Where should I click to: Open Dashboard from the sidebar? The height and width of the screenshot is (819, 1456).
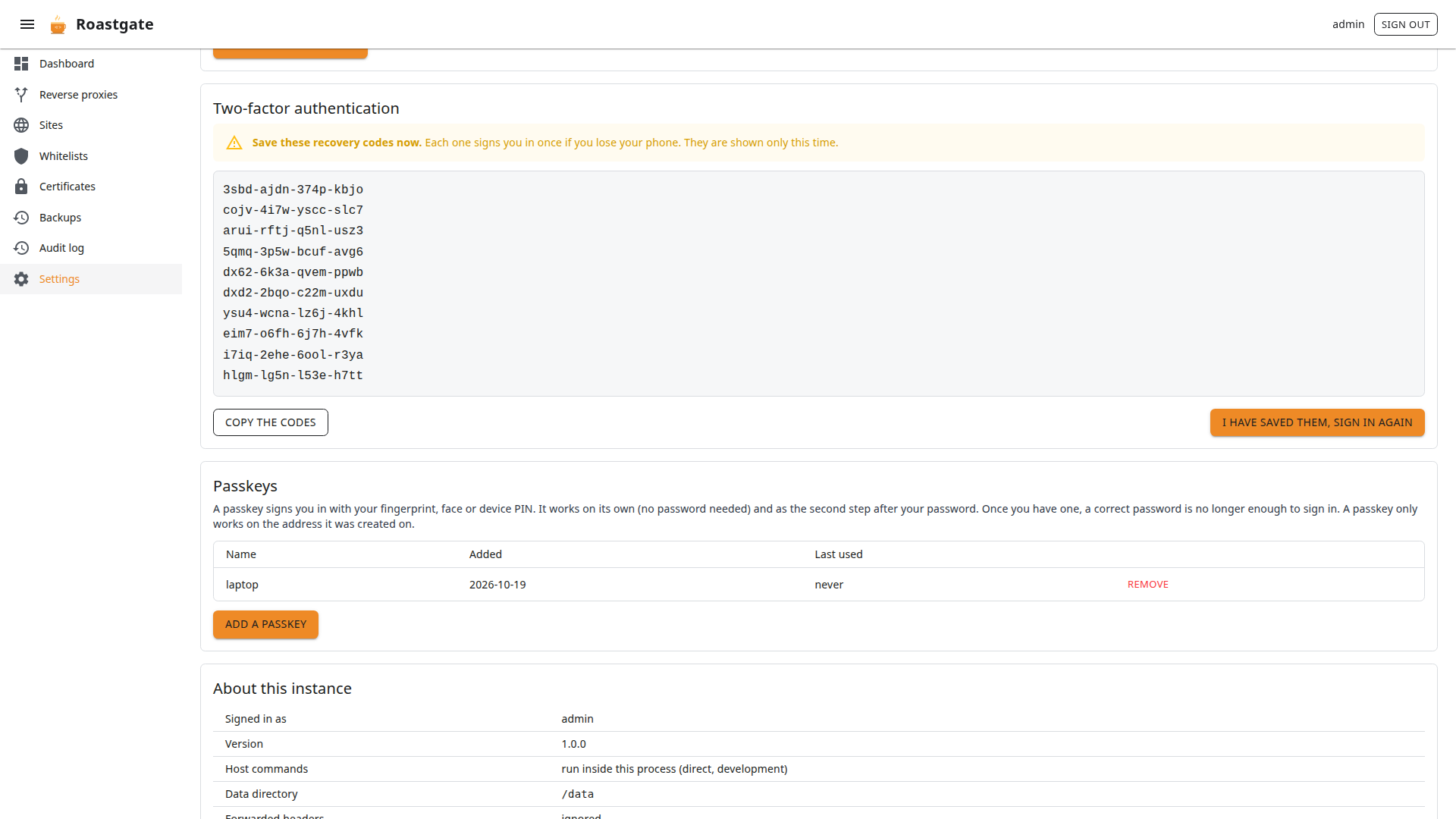click(91, 64)
